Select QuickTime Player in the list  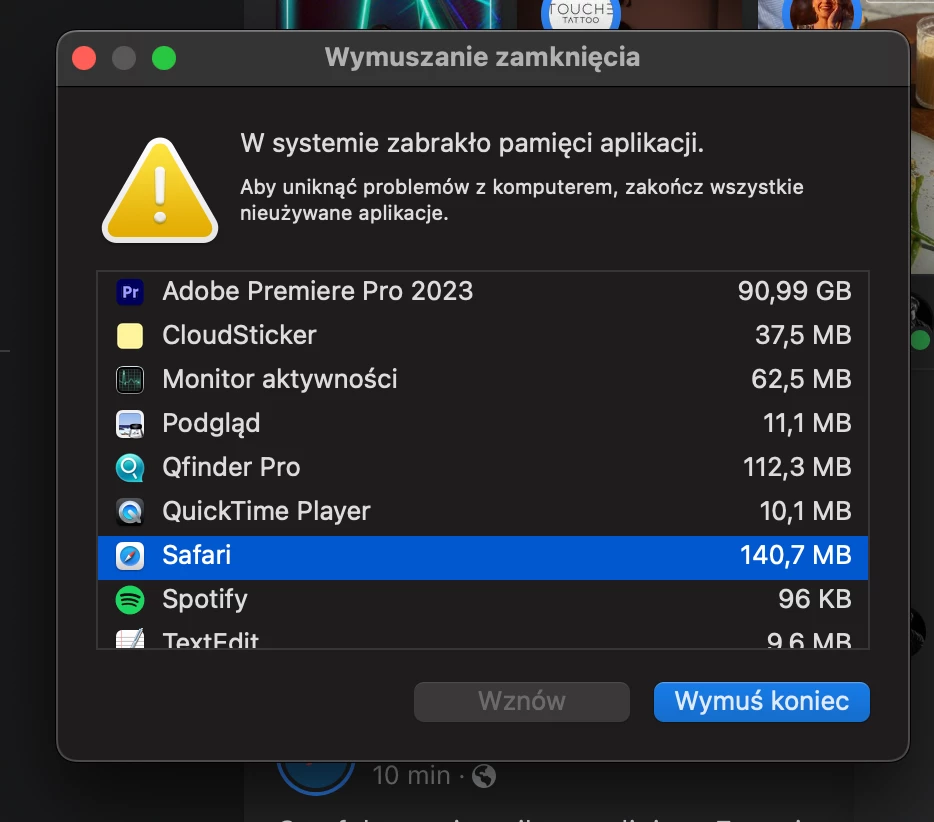click(483, 512)
